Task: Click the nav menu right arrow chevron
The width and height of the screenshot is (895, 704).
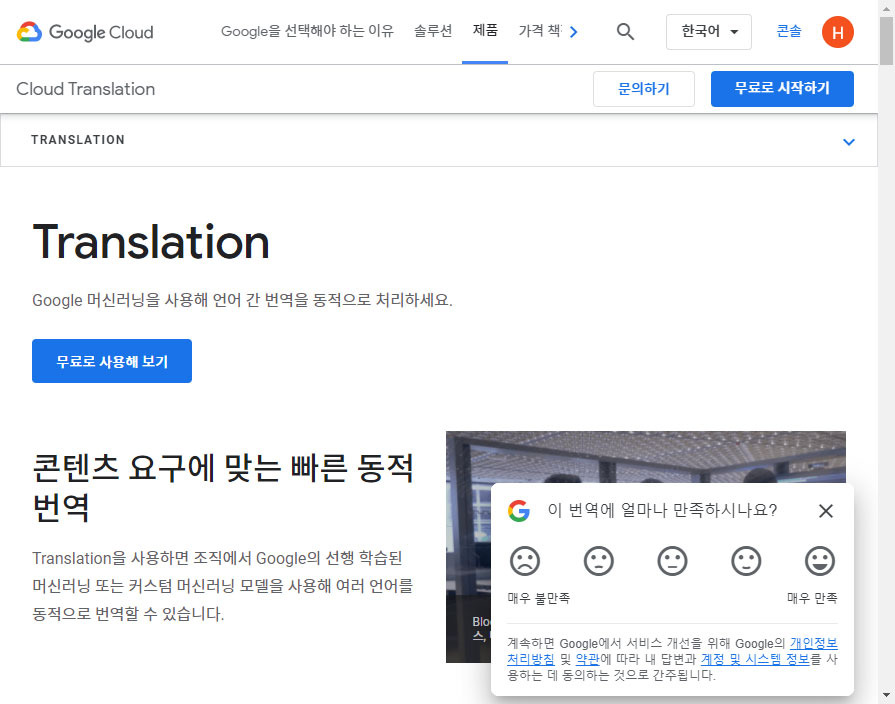Action: click(x=574, y=32)
